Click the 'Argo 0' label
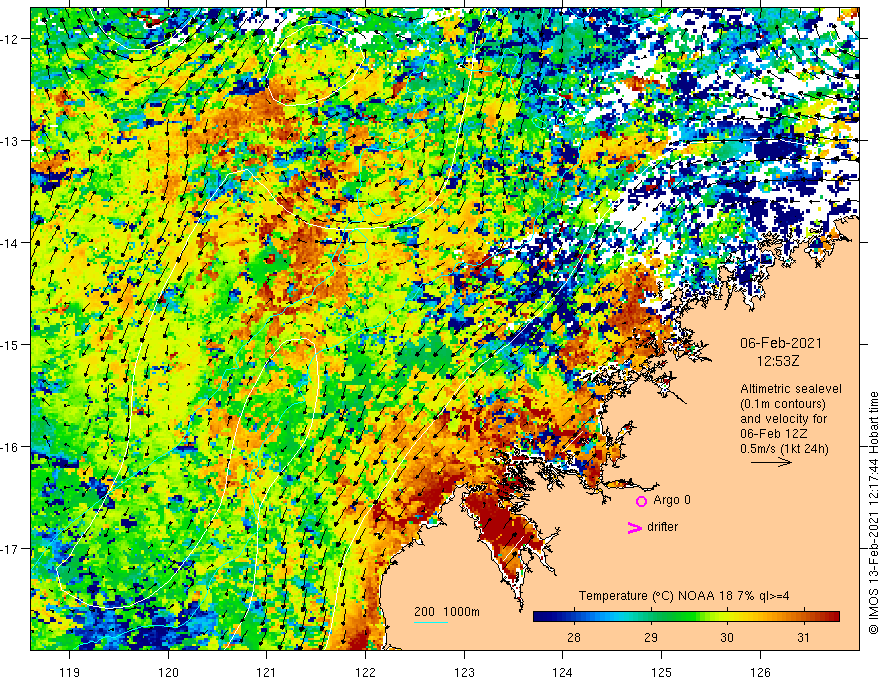This screenshot has width=880, height=680. pyautogui.click(x=672, y=500)
